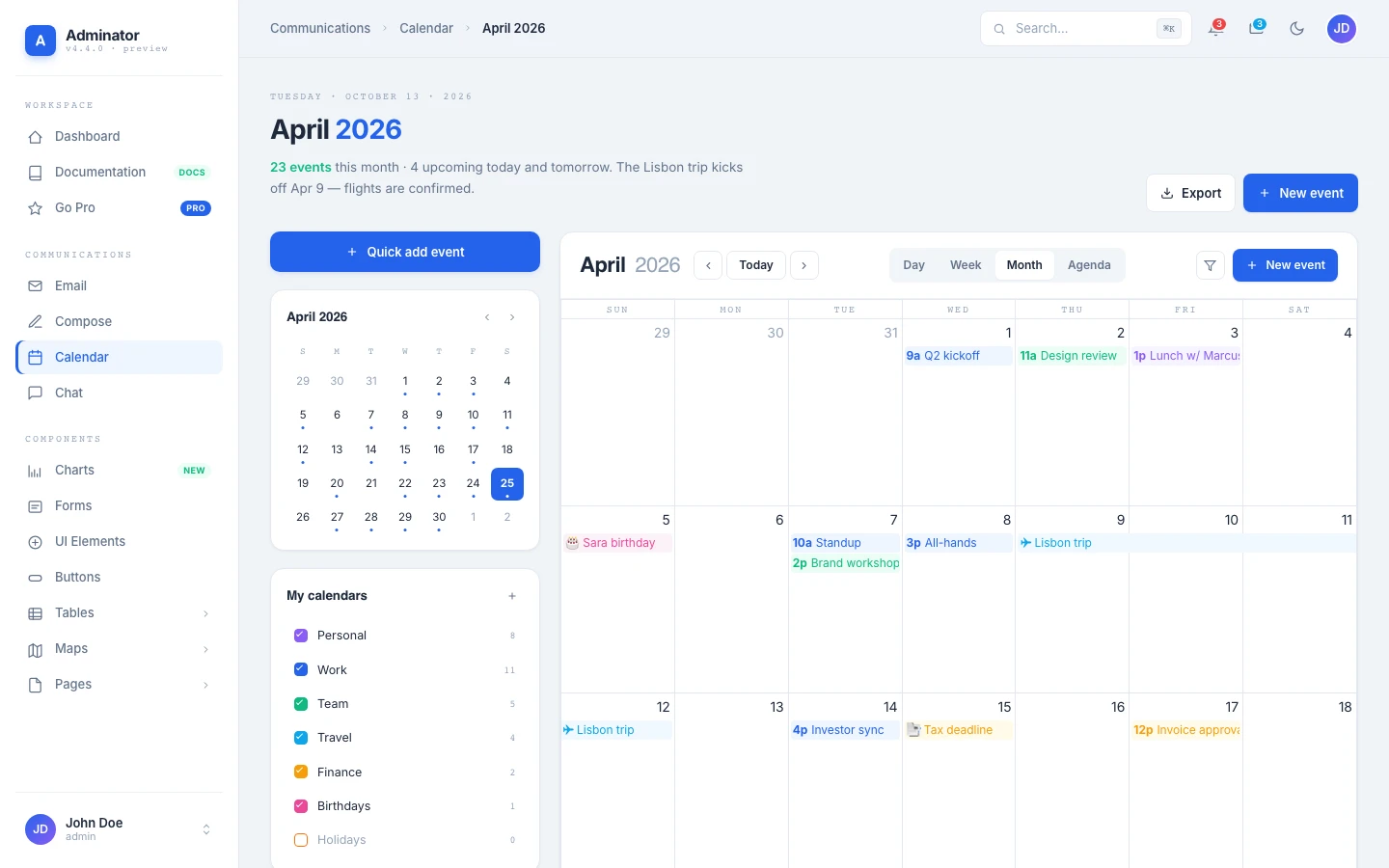Uncheck the Travel calendar checkbox
The image size is (1389, 868).
(x=301, y=738)
